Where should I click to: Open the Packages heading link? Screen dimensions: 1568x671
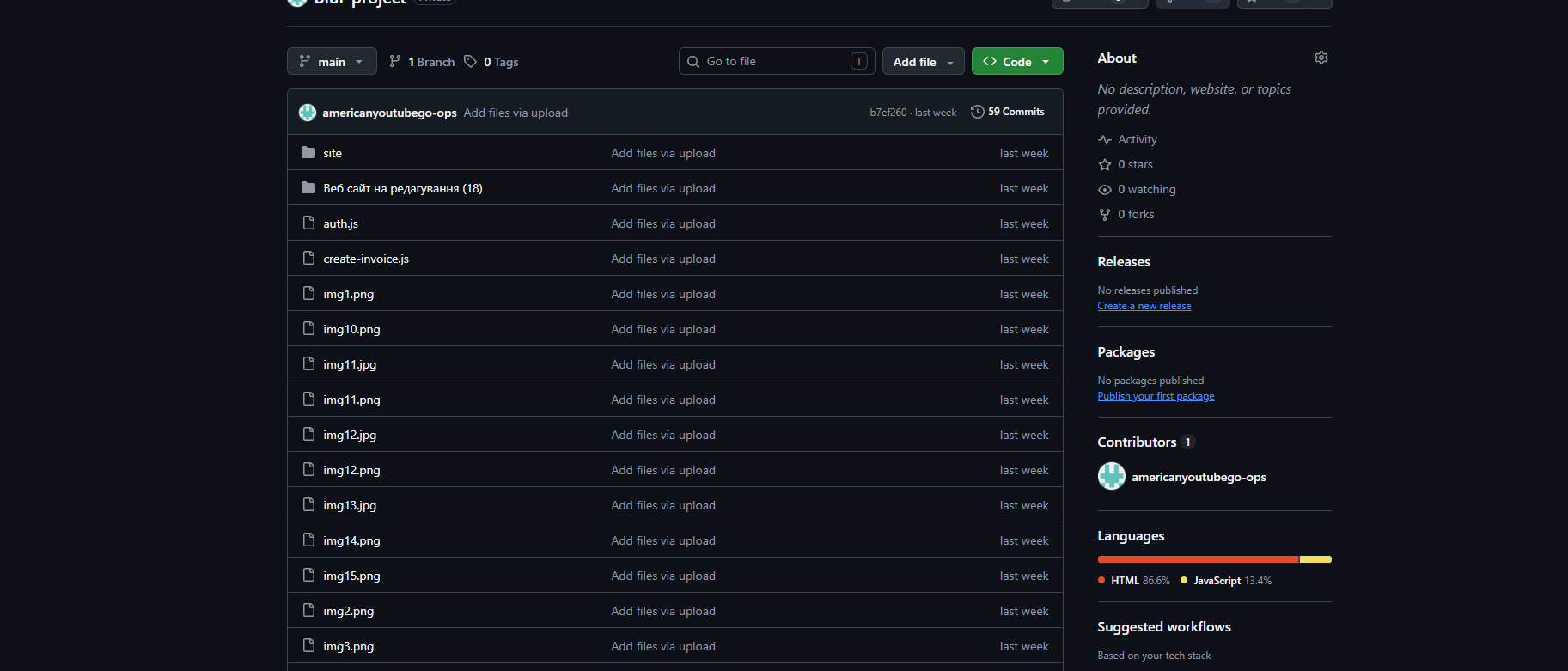click(1126, 351)
